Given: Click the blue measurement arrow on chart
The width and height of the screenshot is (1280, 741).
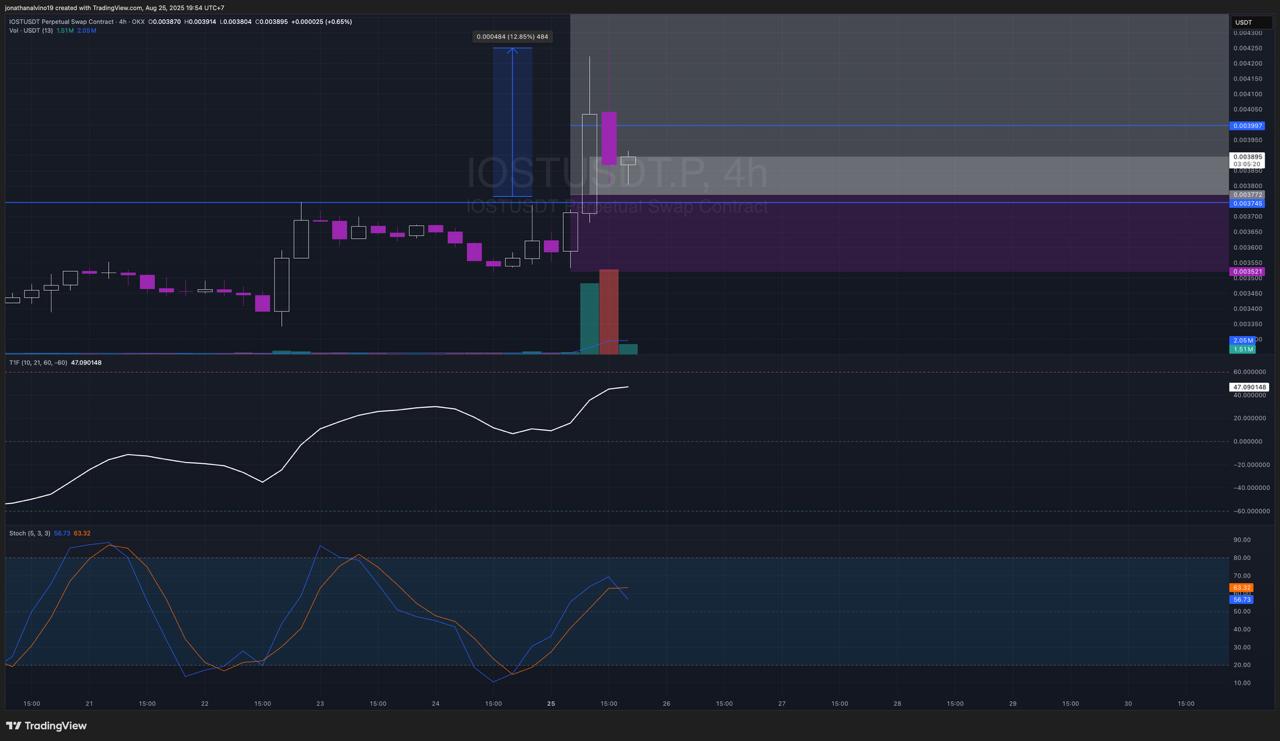Looking at the screenshot, I should pos(513,120).
